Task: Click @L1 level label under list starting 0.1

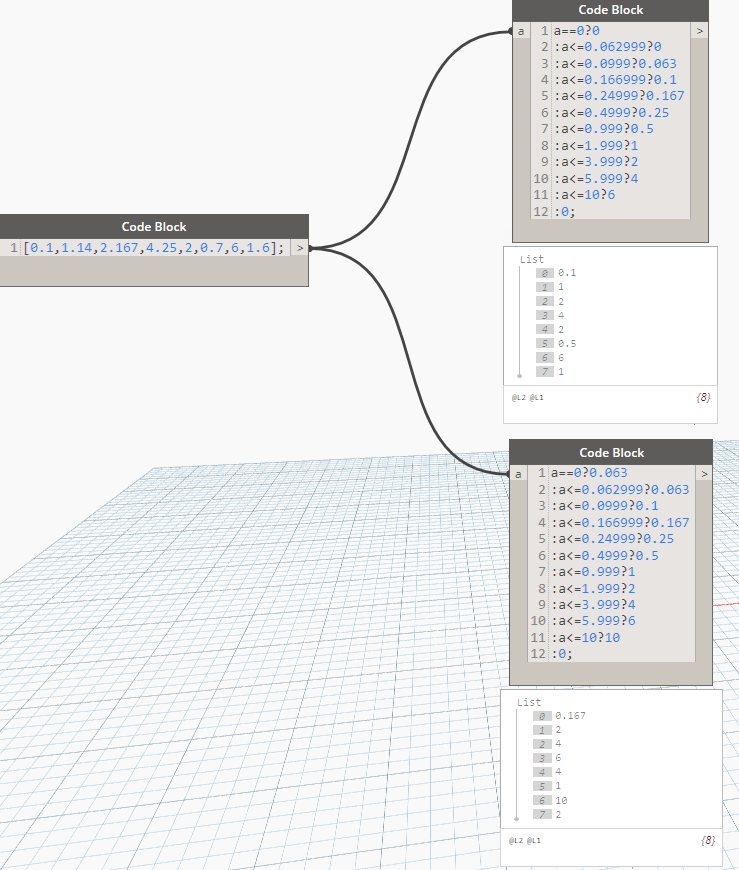Action: tap(536, 397)
